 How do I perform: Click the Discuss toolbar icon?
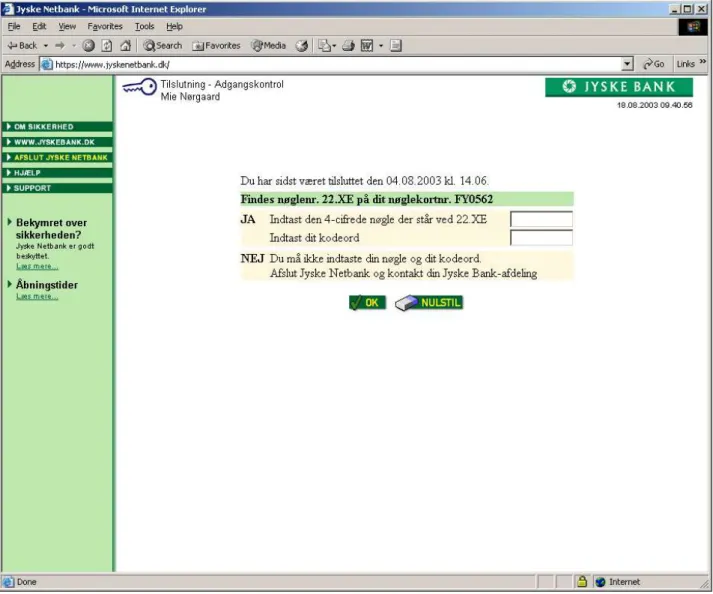(x=396, y=45)
